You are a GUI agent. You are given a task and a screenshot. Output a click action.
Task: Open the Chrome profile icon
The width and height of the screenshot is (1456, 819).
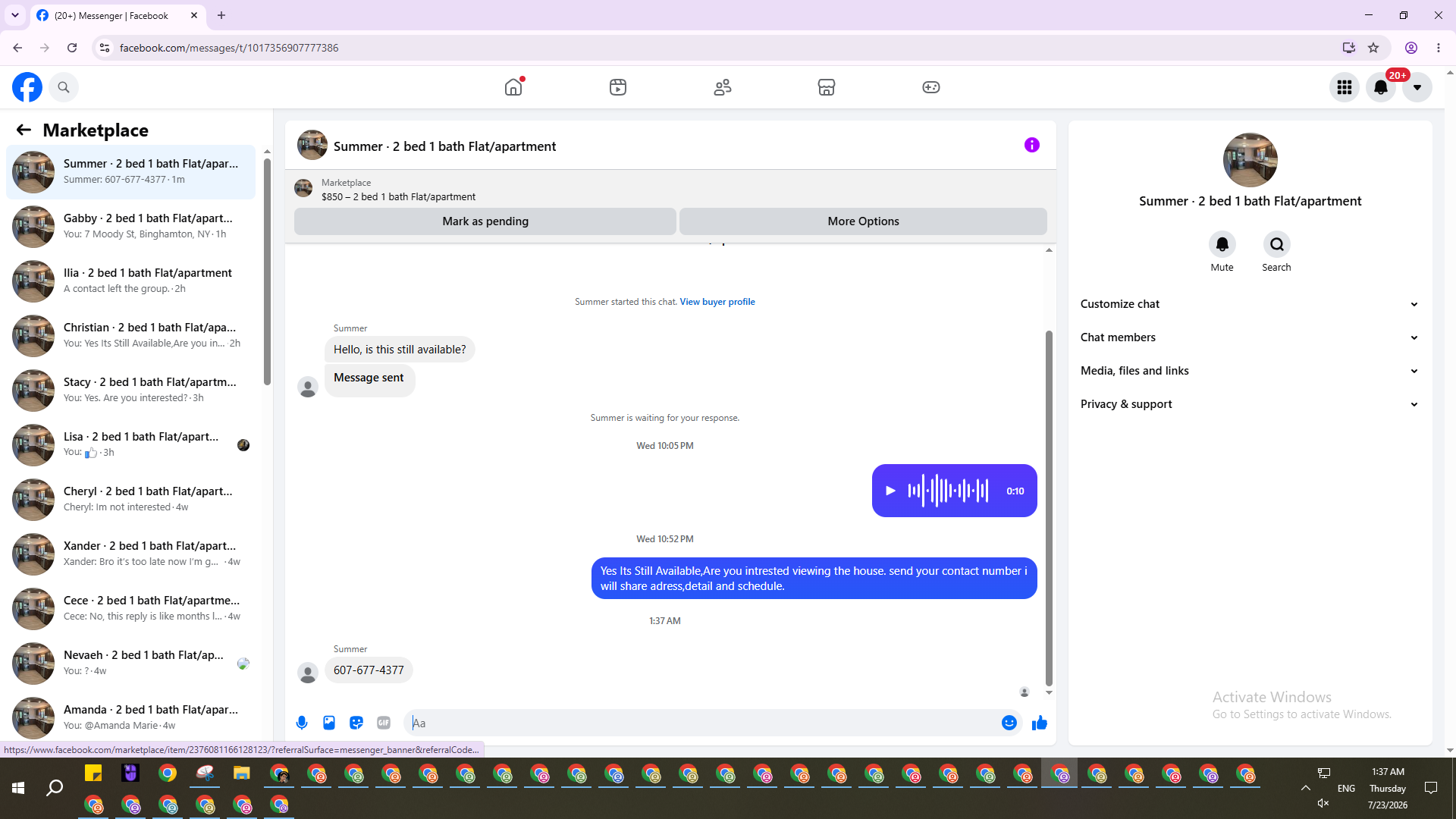[1411, 48]
